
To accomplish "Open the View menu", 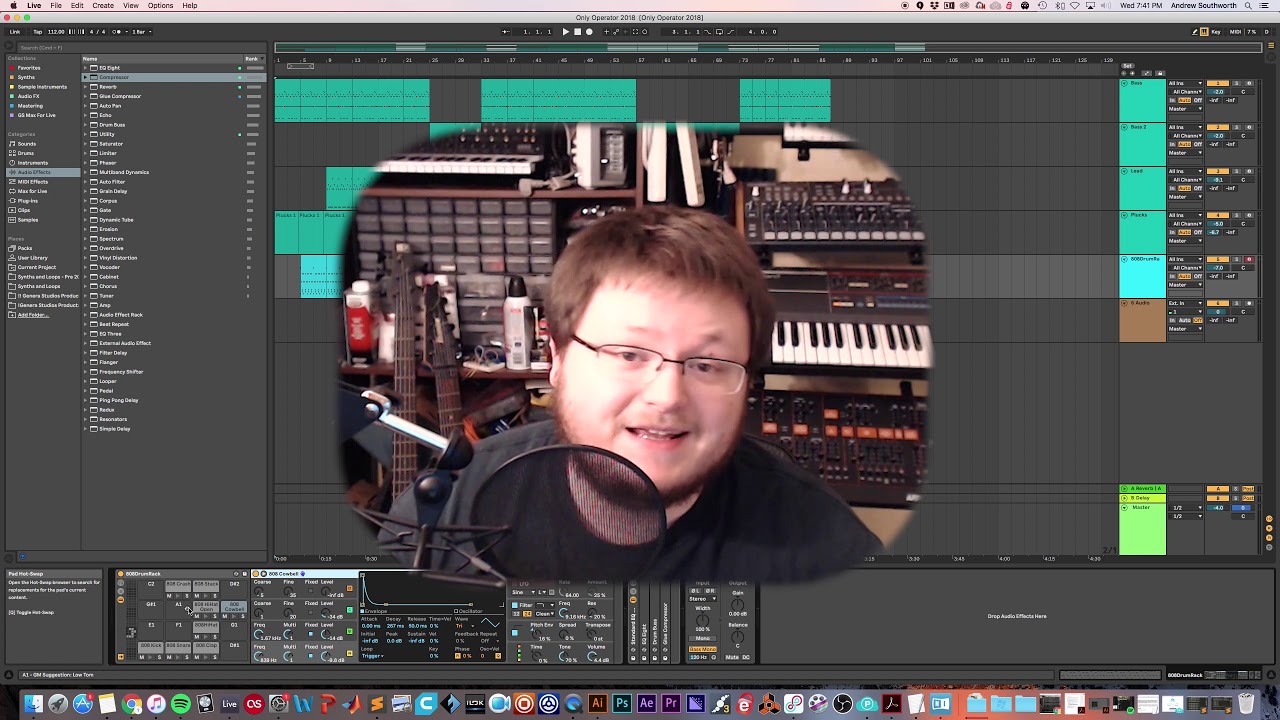I will [x=131, y=6].
